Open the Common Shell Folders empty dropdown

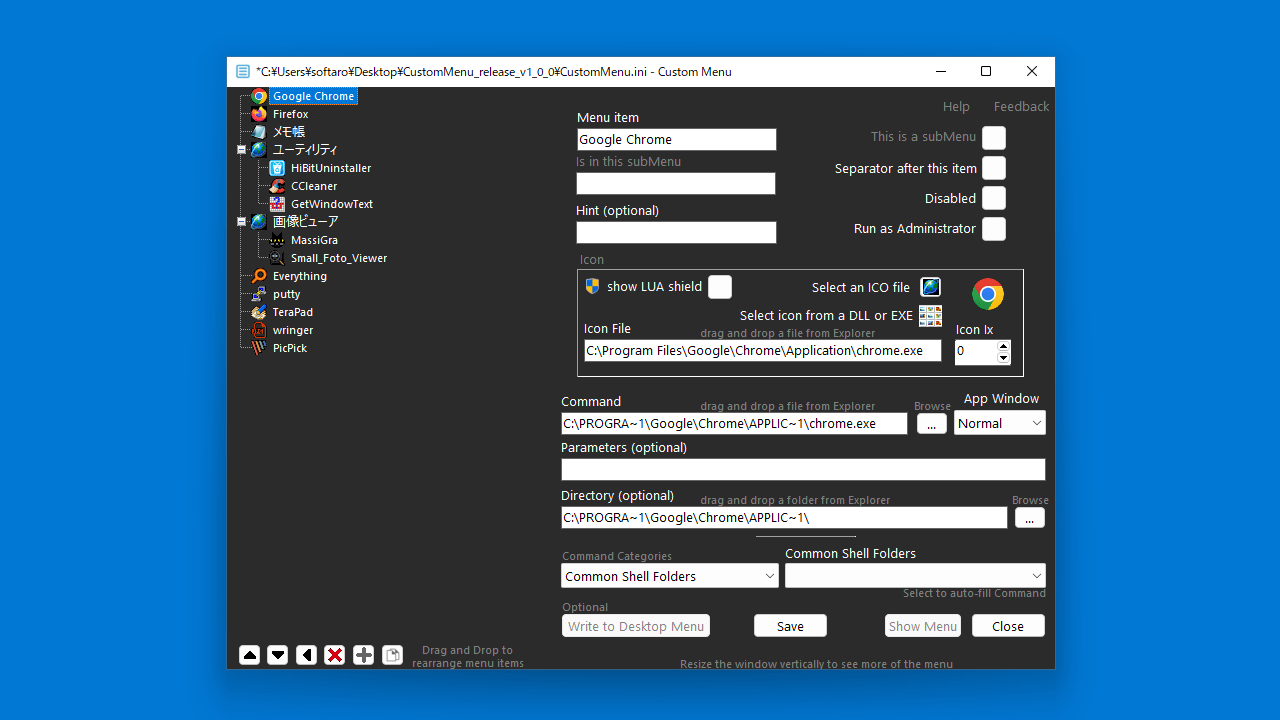point(915,576)
